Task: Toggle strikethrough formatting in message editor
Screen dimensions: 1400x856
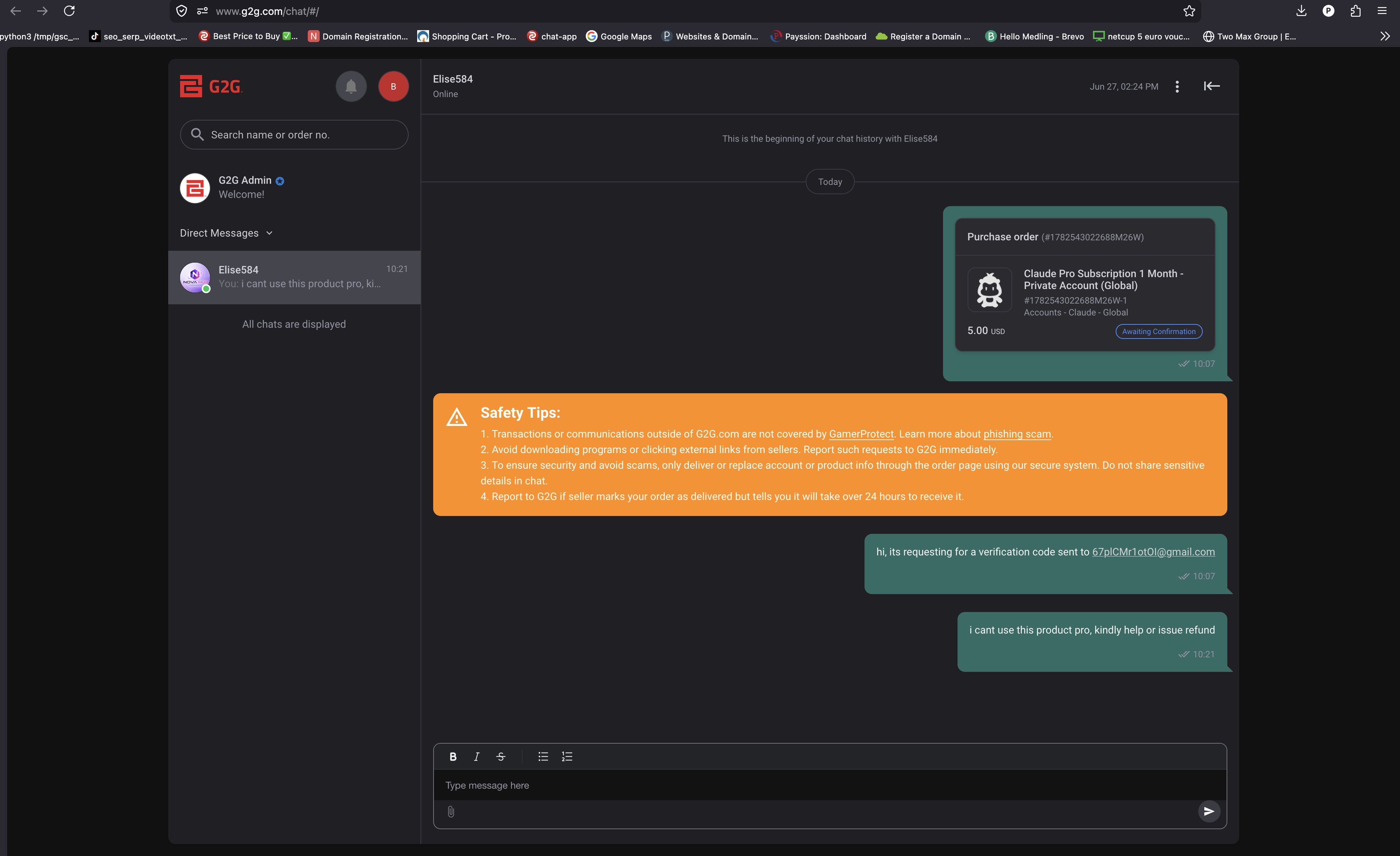Action: tap(501, 757)
